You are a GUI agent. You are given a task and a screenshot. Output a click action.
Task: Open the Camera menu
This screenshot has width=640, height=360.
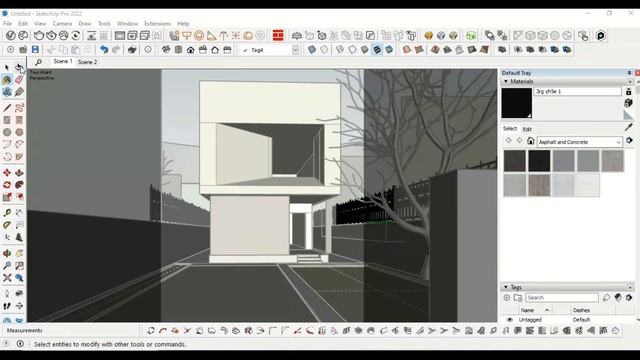[x=62, y=23]
